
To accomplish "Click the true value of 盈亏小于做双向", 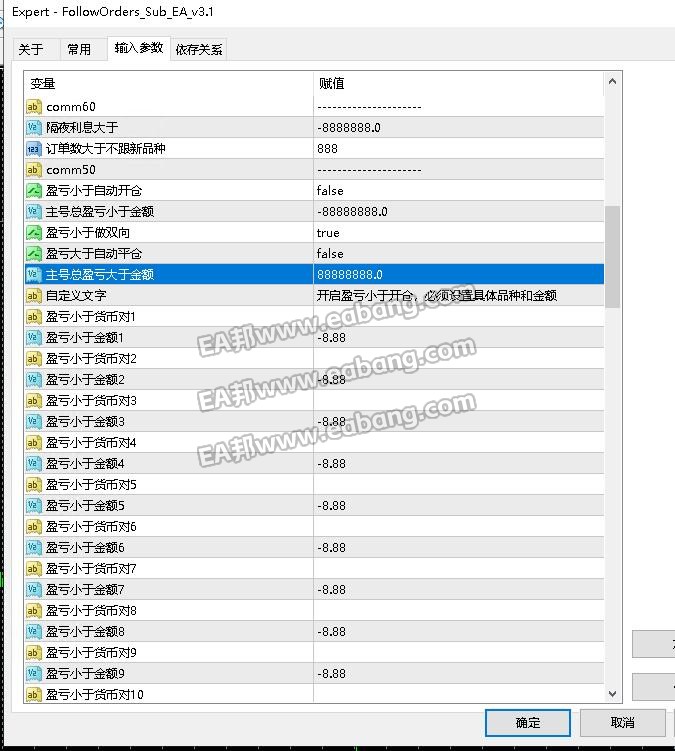I will [328, 233].
